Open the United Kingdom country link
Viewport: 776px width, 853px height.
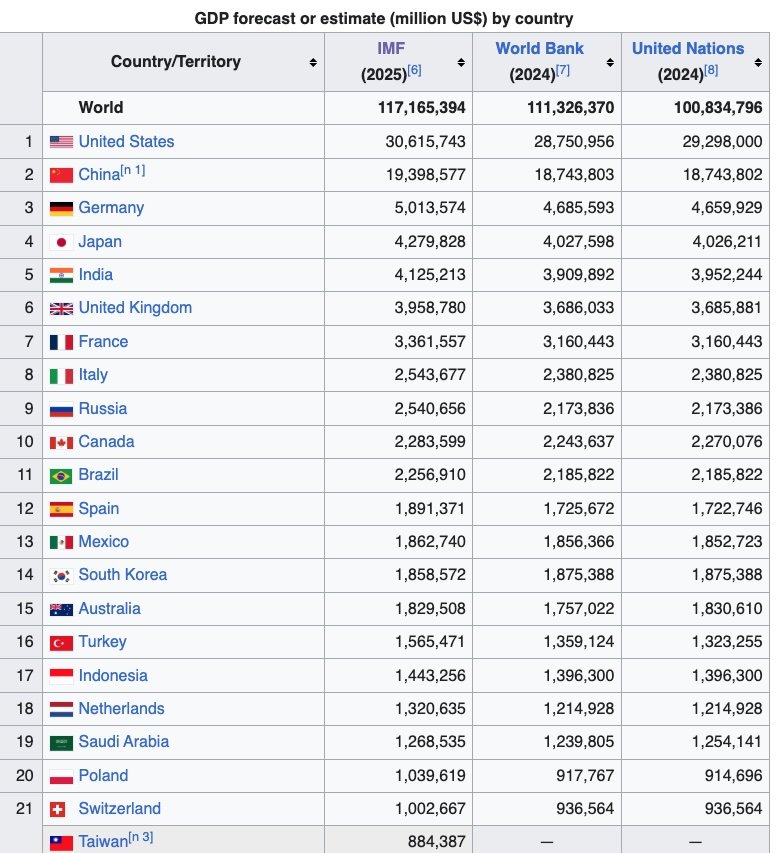pos(135,308)
